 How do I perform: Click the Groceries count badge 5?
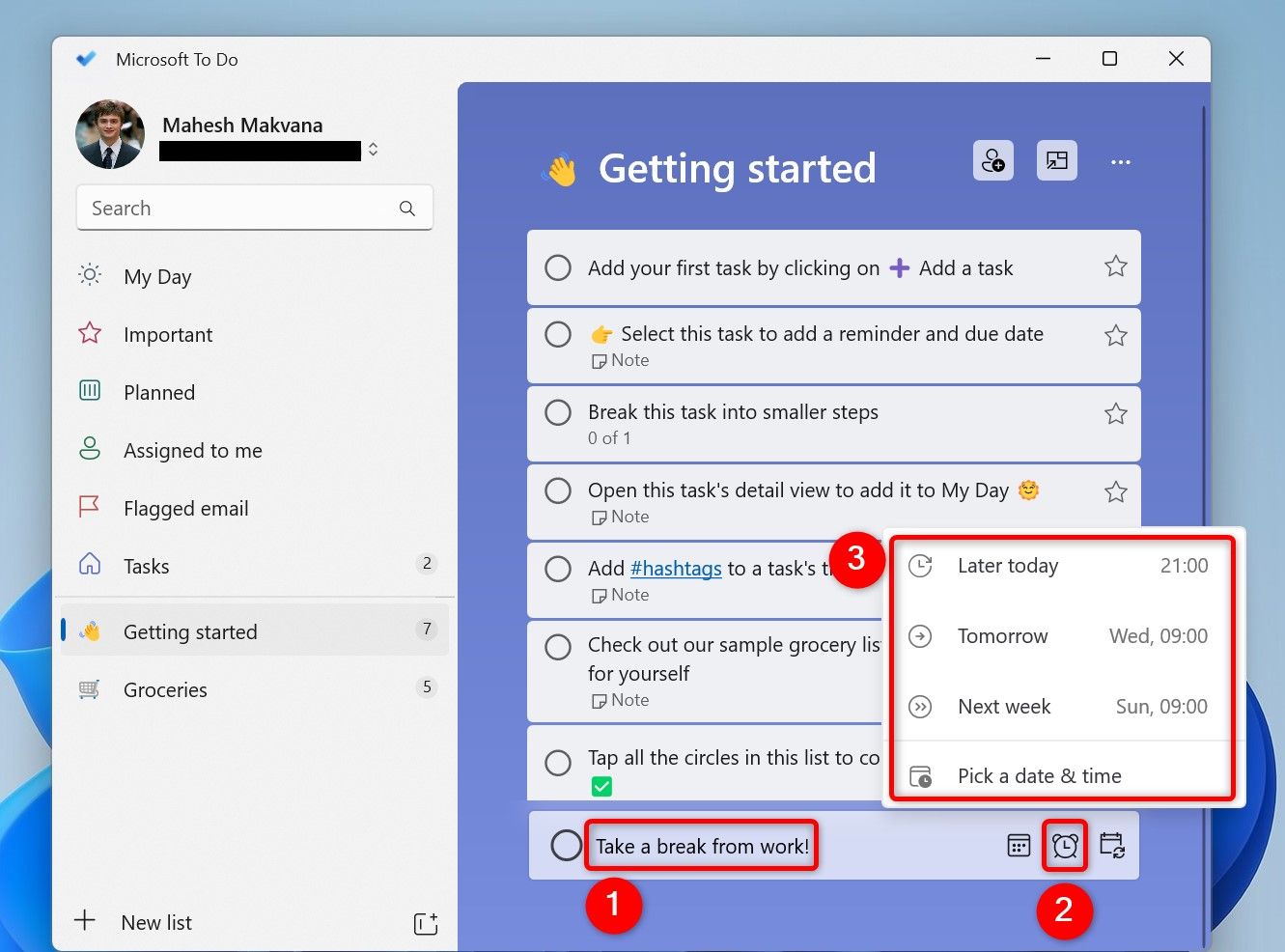(x=427, y=687)
